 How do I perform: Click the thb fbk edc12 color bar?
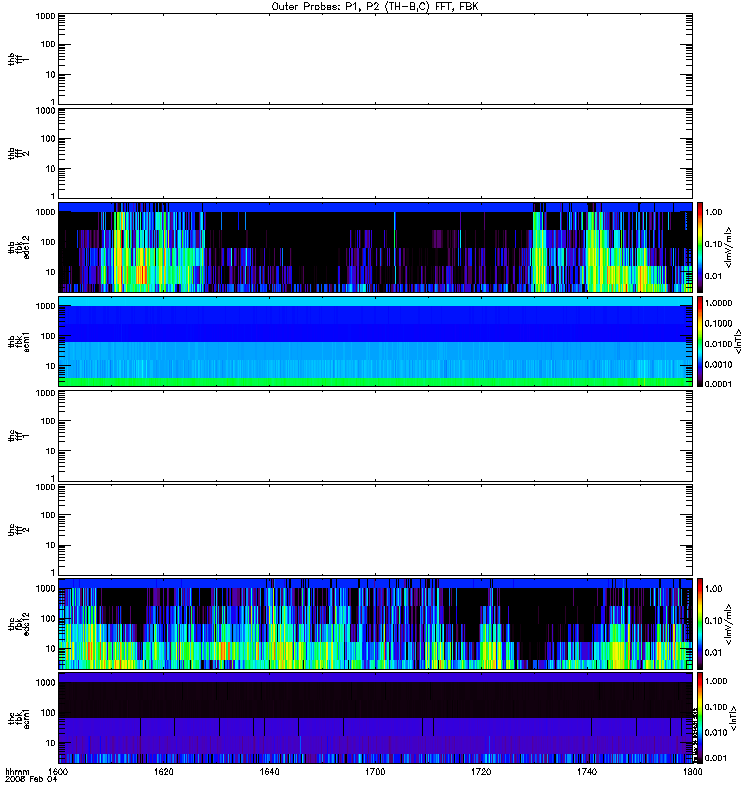pos(699,247)
